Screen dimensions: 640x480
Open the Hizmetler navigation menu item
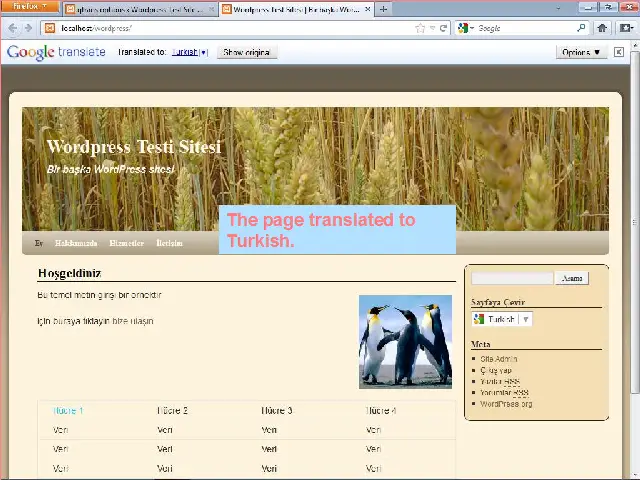pos(127,243)
